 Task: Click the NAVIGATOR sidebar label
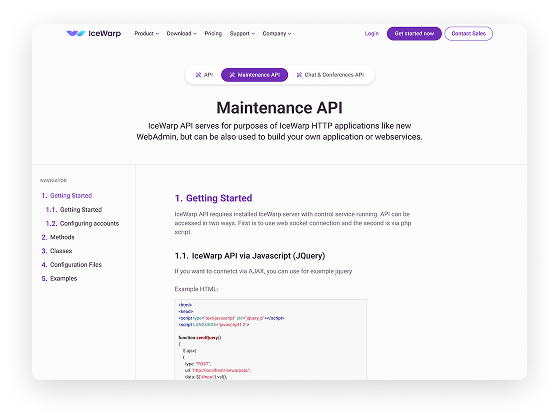click(54, 181)
